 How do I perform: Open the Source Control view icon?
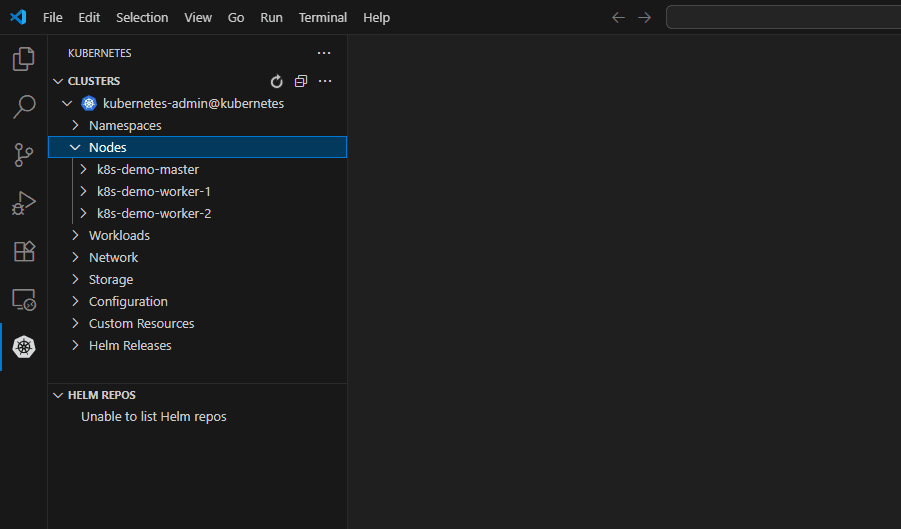point(23,155)
